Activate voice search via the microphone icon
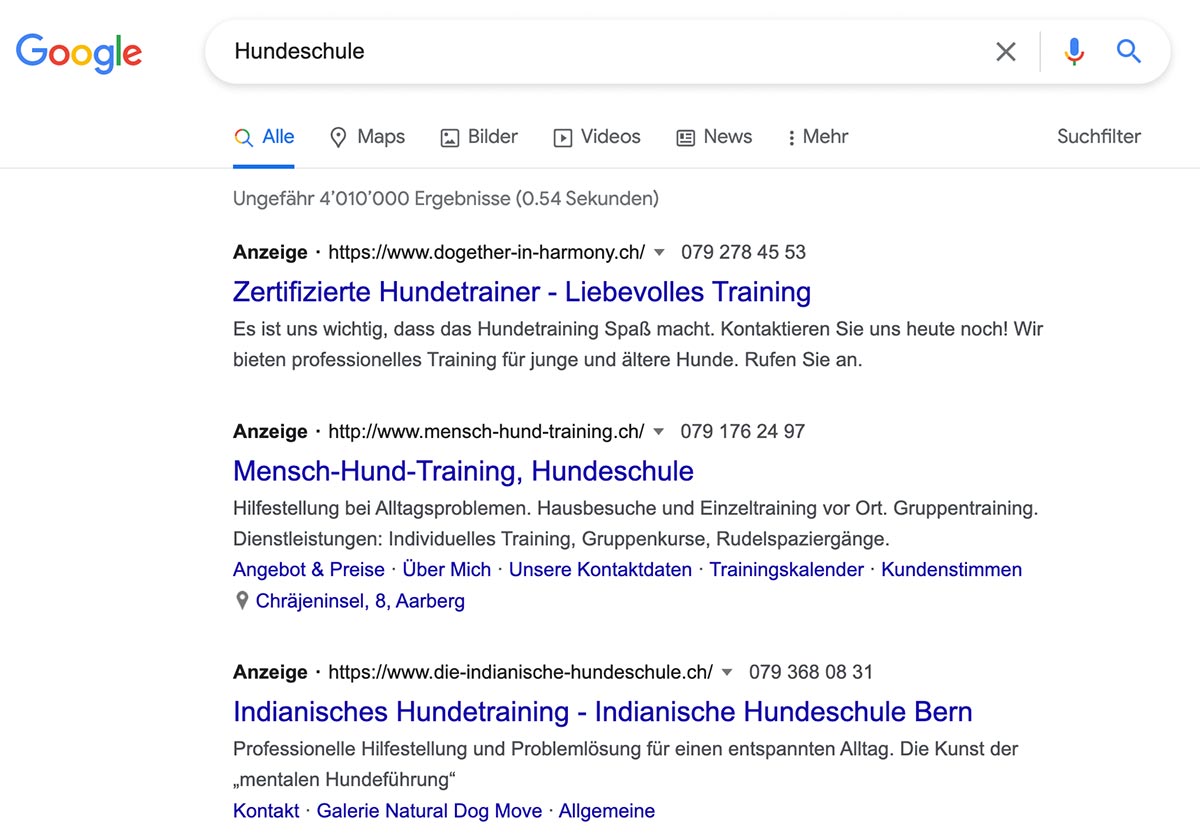This screenshot has height=837, width=1200. tap(1074, 51)
